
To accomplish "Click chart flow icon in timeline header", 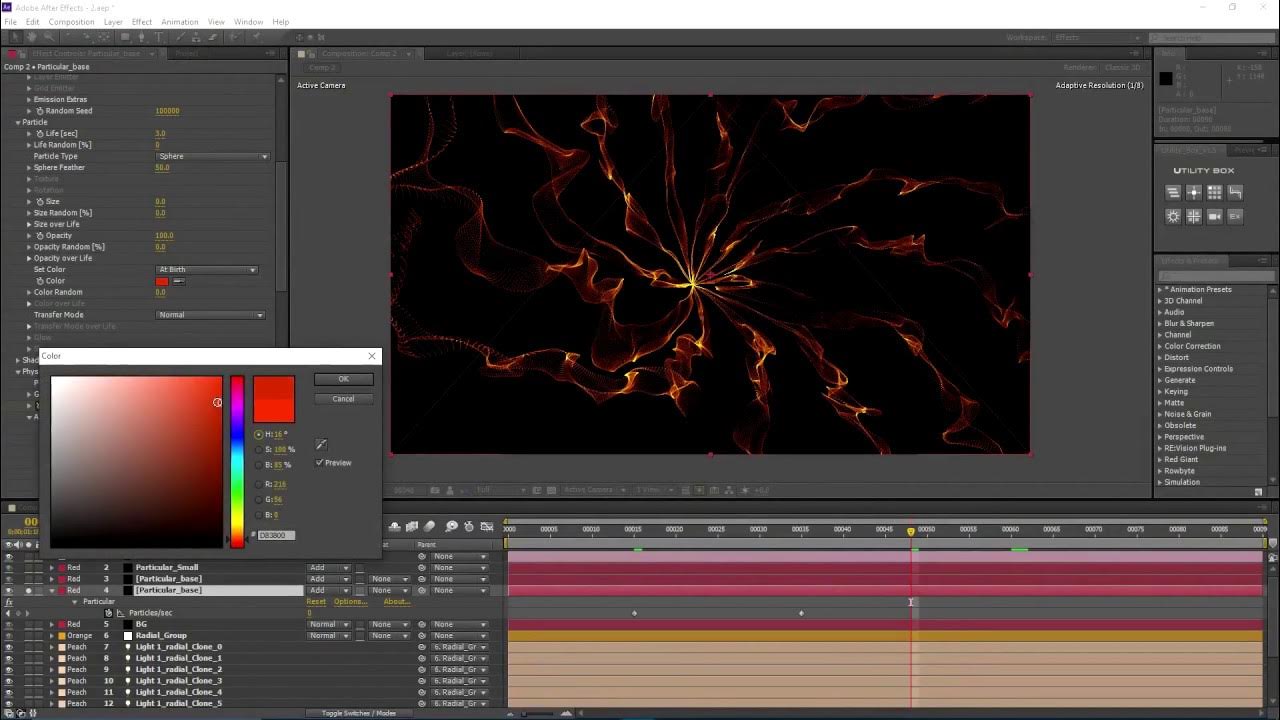I will [x=487, y=526].
